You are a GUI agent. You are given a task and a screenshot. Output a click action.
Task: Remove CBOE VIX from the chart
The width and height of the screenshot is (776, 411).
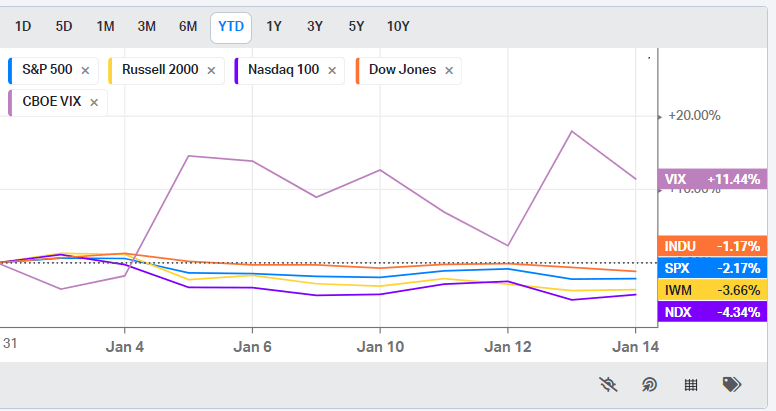(94, 102)
